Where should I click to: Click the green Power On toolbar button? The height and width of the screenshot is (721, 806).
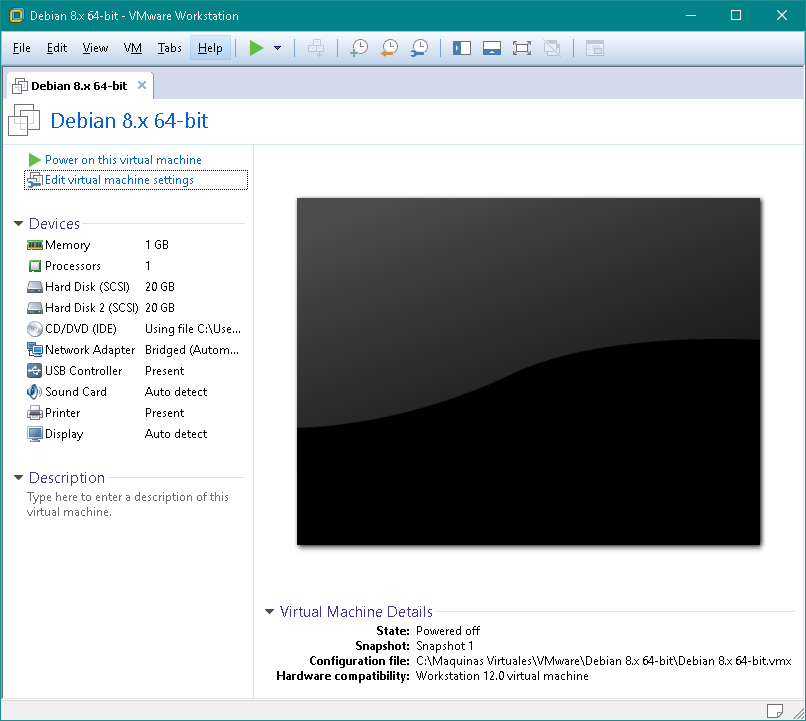click(257, 48)
